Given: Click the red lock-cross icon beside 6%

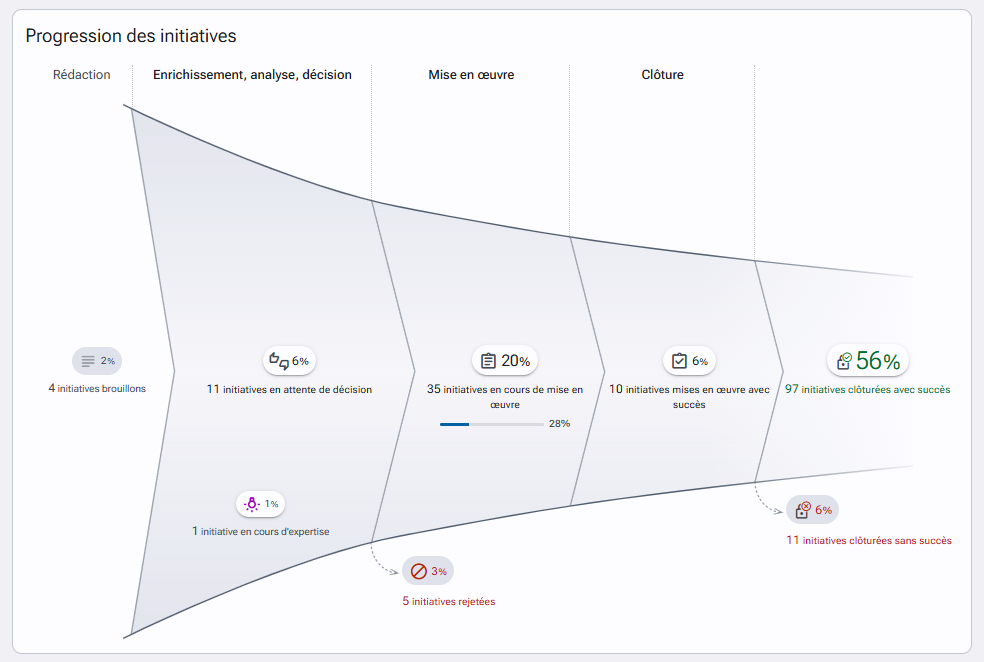Looking at the screenshot, I should [x=803, y=510].
